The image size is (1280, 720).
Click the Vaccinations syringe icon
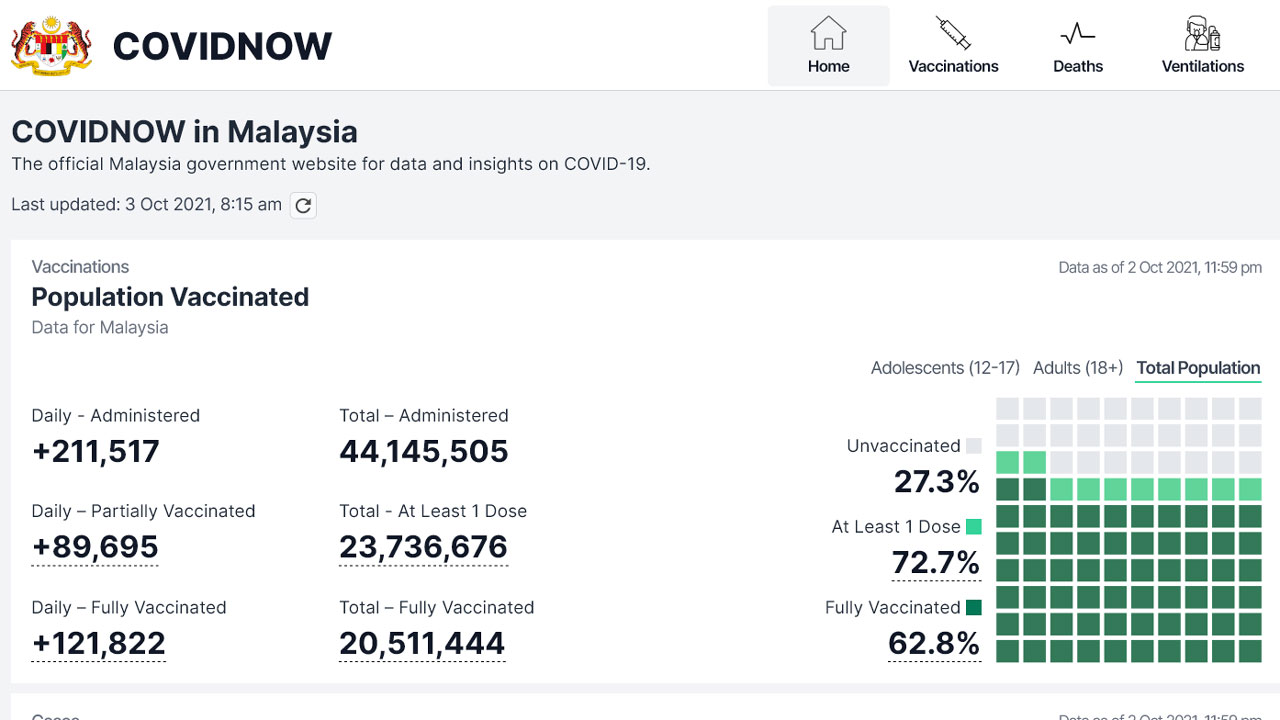(x=953, y=33)
